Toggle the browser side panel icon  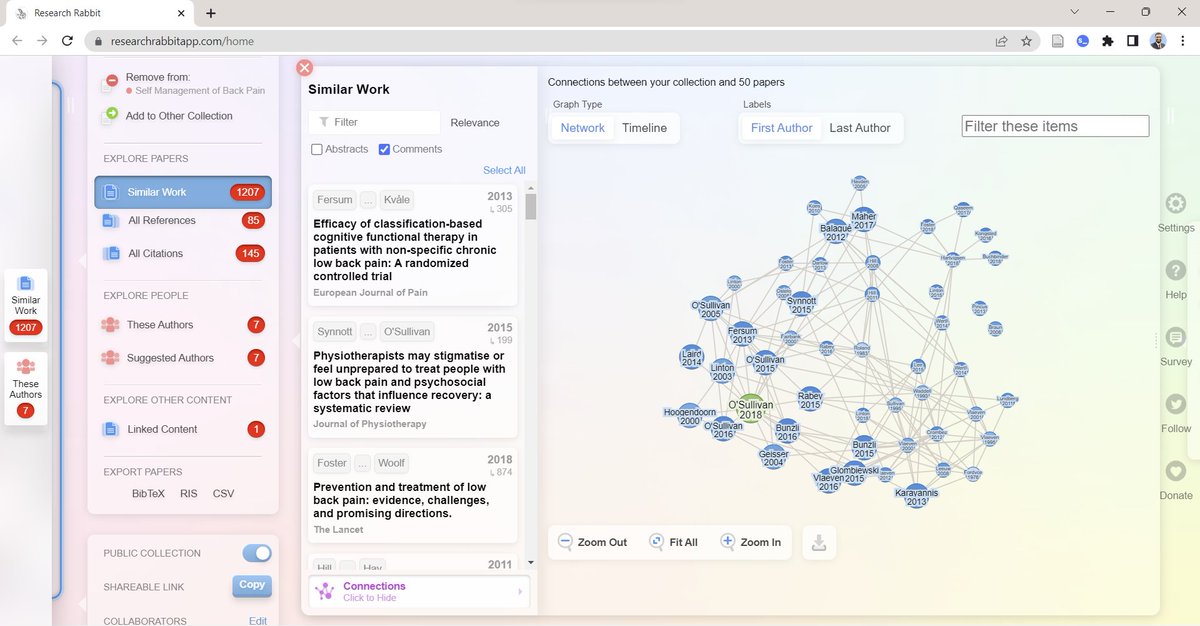click(1132, 41)
